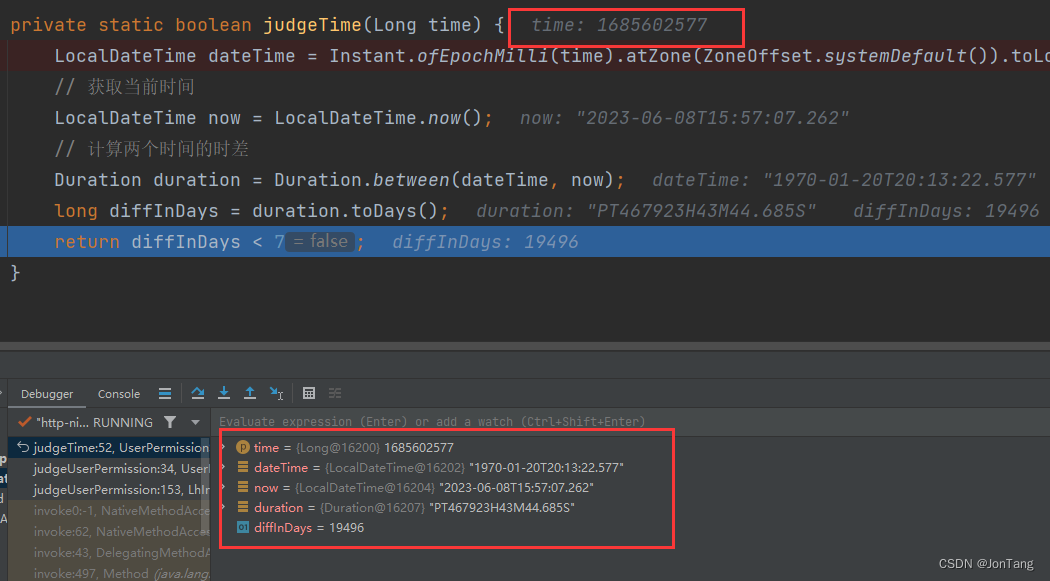This screenshot has height=581, width=1050.
Task: Expand the duration variable entry
Action: pos(227,507)
